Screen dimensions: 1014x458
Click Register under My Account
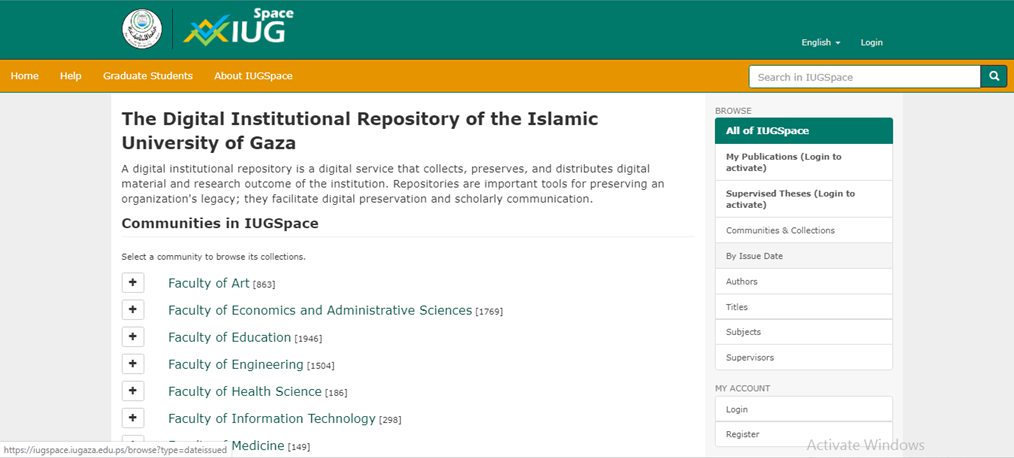pyautogui.click(x=804, y=435)
